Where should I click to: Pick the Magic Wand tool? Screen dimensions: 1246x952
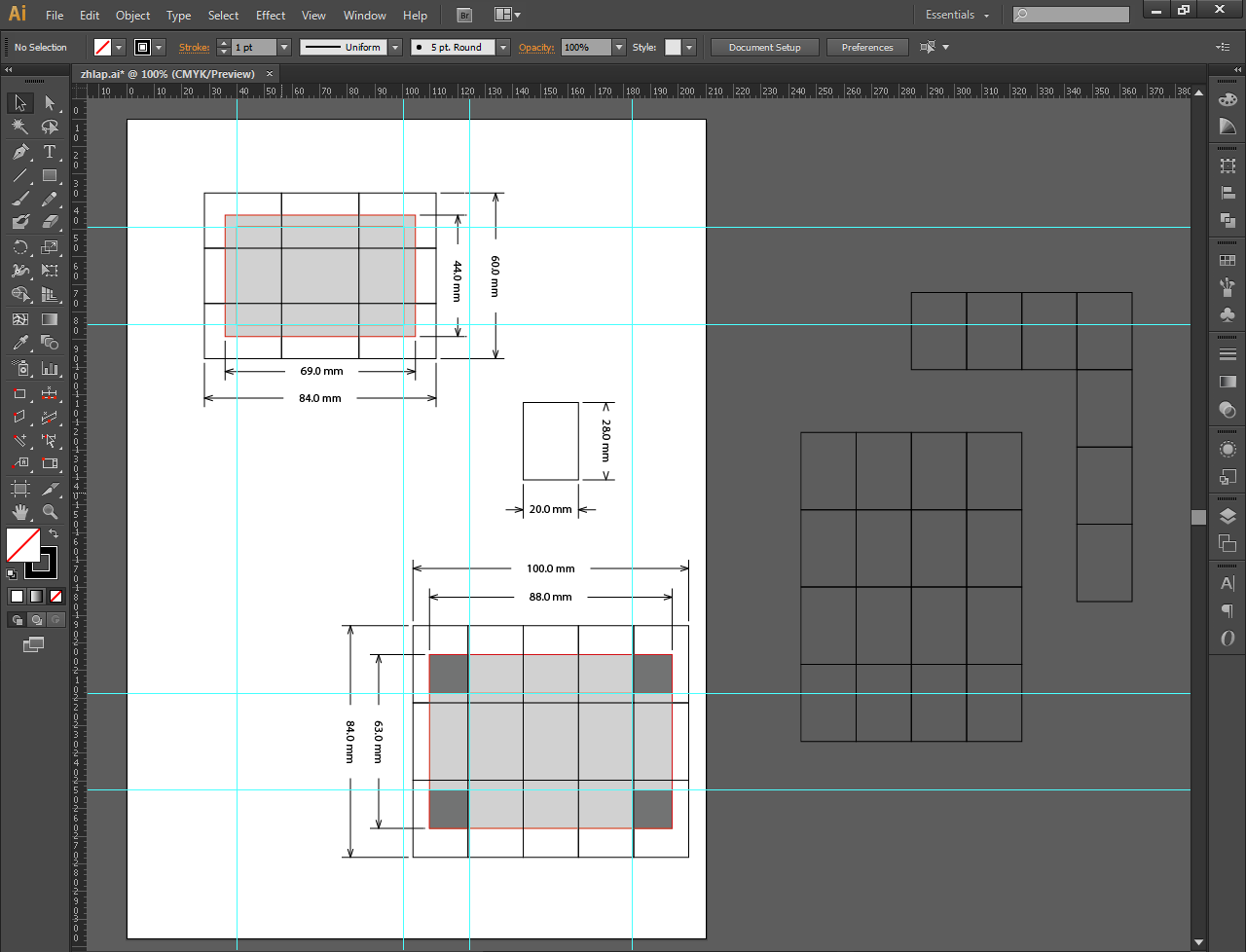[19, 128]
